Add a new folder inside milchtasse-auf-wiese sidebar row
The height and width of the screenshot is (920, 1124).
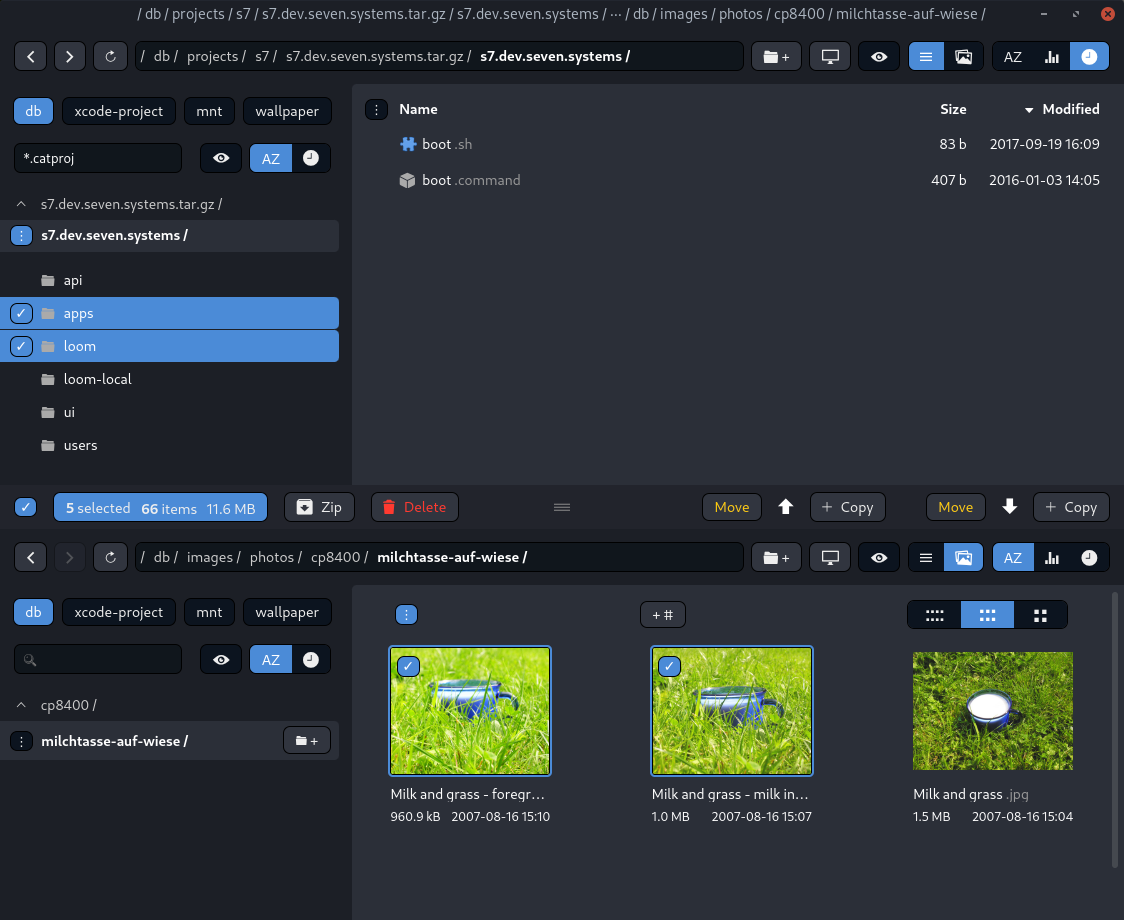pyautogui.click(x=307, y=741)
